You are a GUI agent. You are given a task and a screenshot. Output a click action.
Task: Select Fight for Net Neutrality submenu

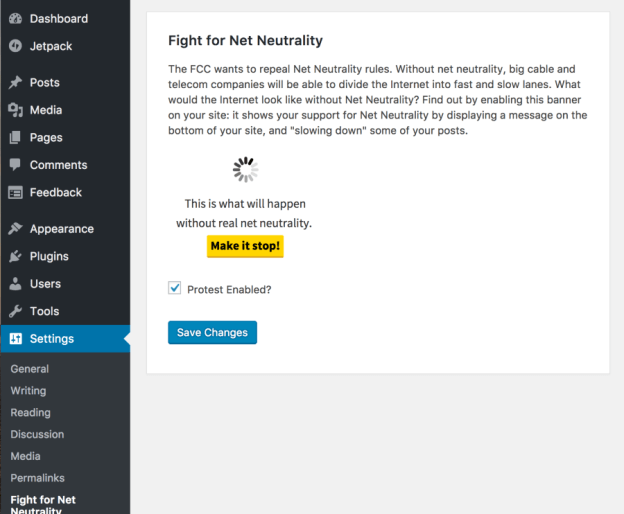click(43, 504)
